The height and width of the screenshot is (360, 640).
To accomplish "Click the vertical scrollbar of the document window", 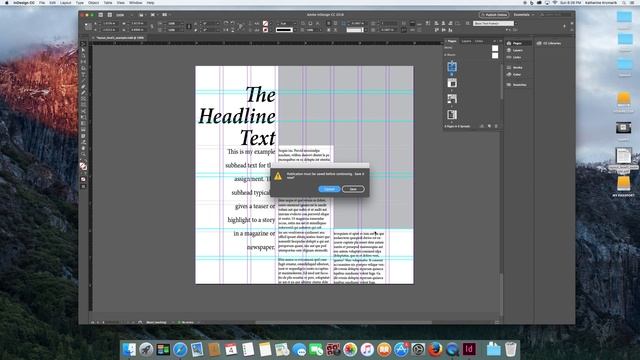I will click(502, 294).
